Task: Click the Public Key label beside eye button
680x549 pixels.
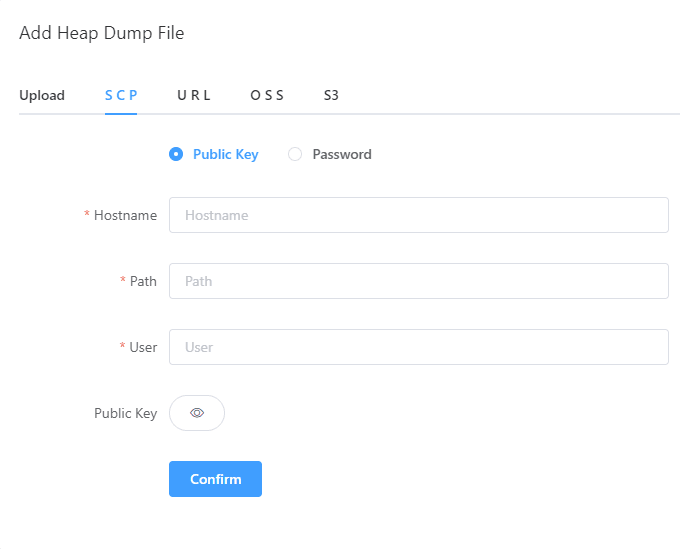Action: coord(125,413)
